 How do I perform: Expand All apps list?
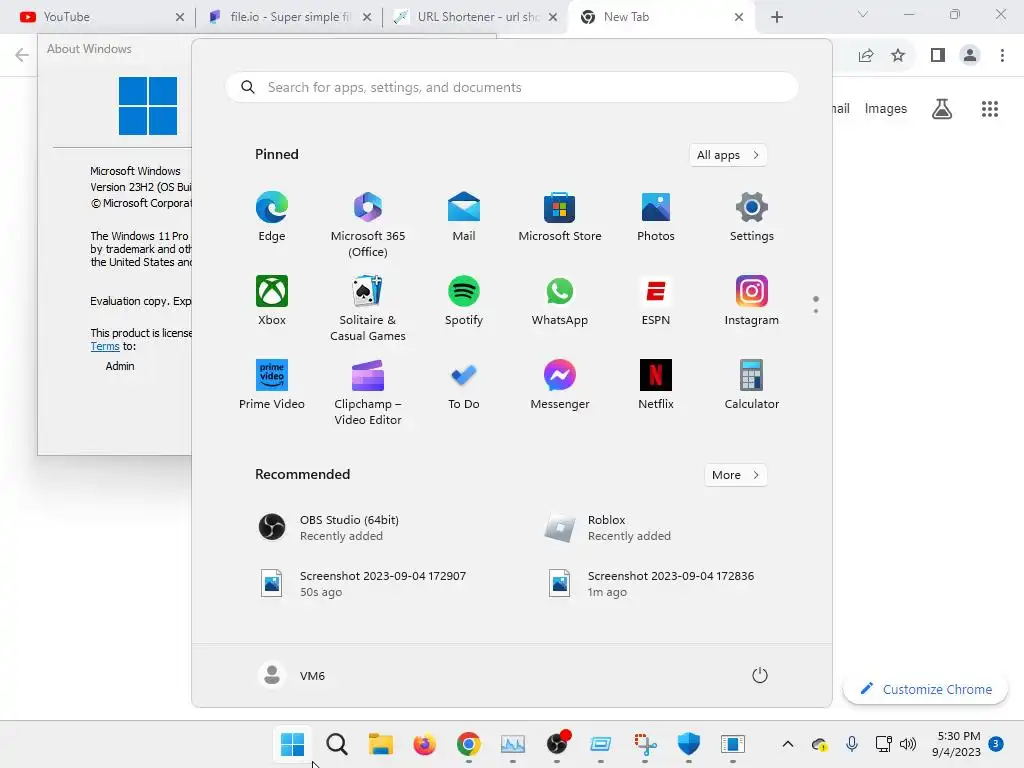[x=728, y=155]
